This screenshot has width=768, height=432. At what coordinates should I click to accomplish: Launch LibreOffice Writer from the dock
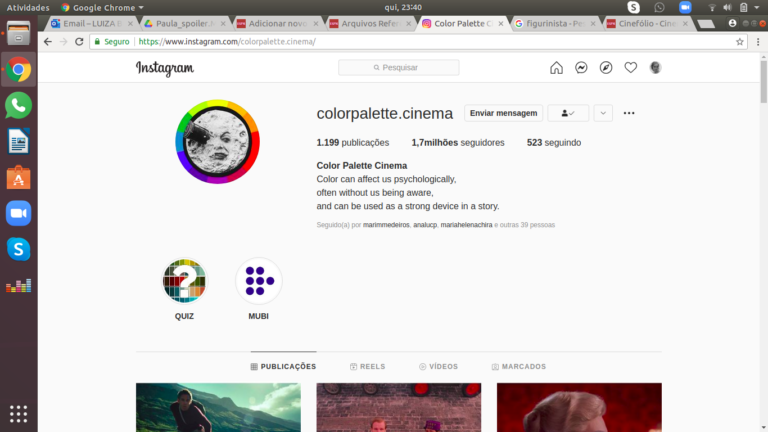(x=18, y=142)
